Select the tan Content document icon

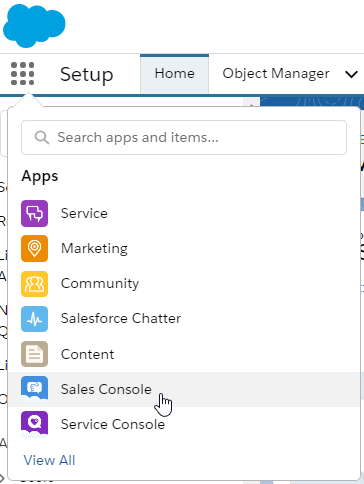pos(34,354)
